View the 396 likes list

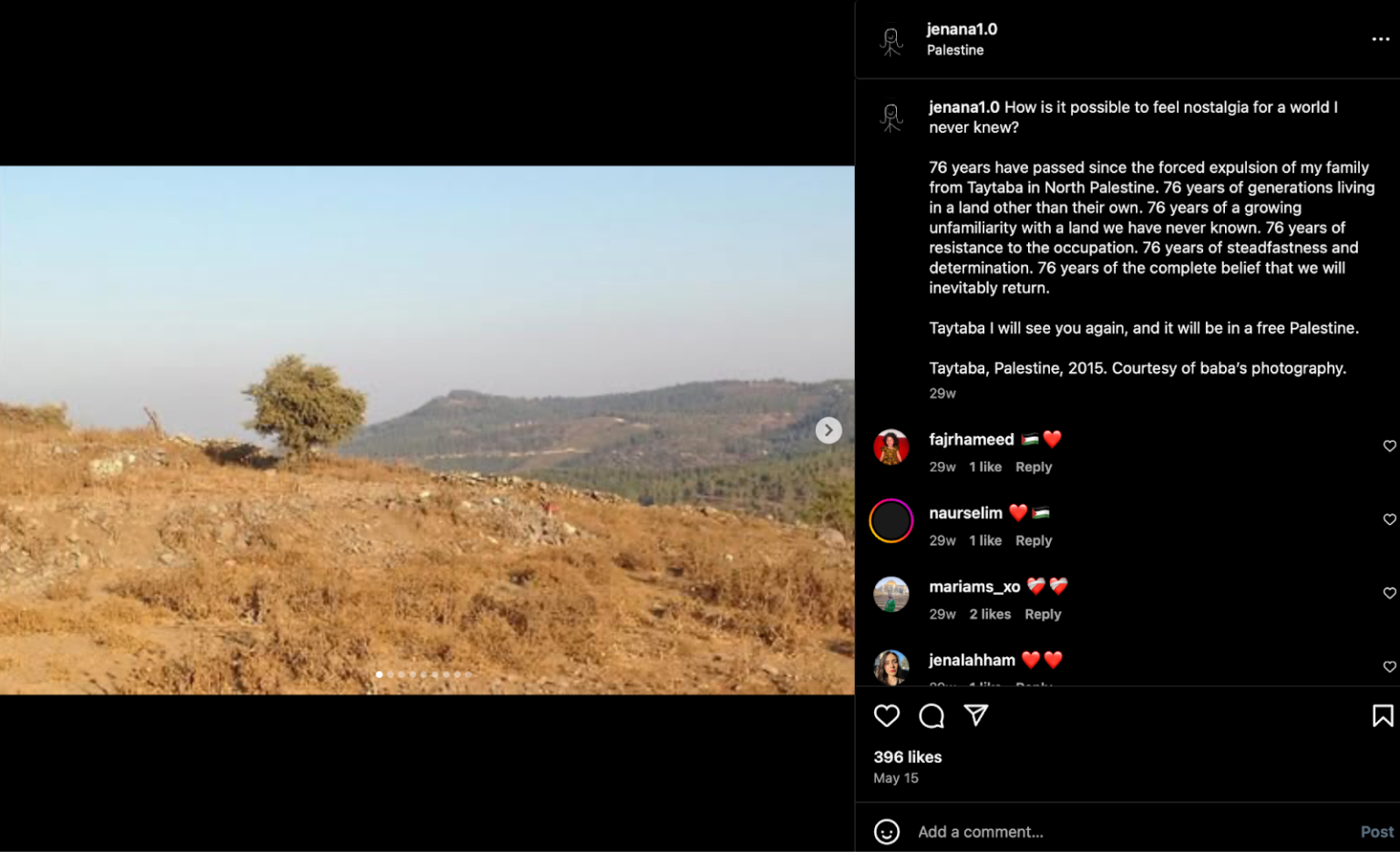(908, 757)
